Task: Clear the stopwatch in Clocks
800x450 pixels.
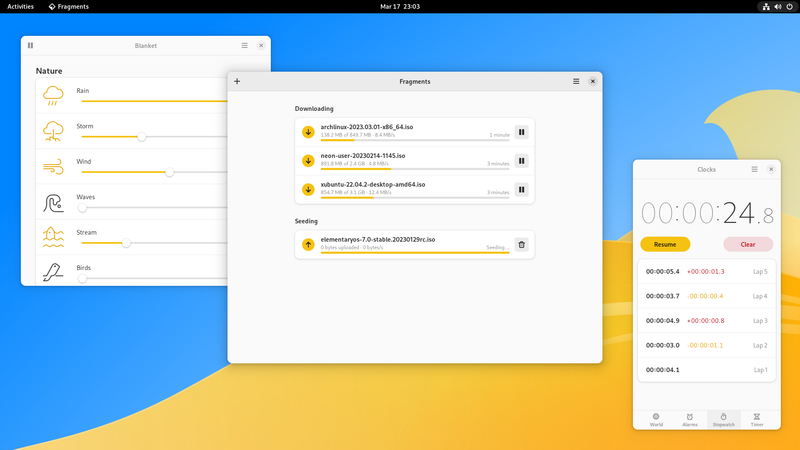Action: click(x=748, y=244)
